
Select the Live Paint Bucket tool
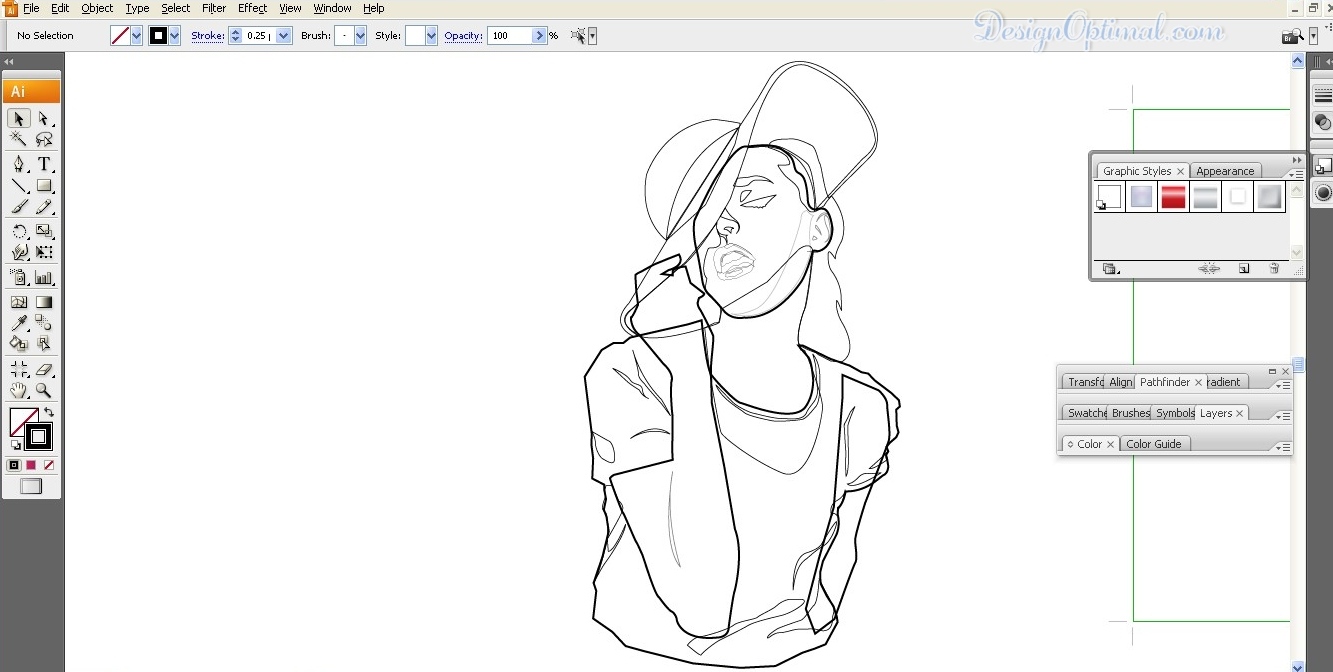19,343
